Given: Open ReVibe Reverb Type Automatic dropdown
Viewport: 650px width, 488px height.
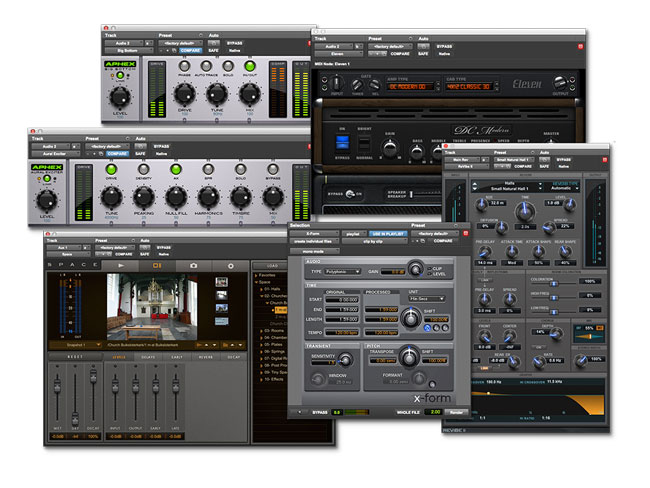Looking at the screenshot, I should click(564, 188).
